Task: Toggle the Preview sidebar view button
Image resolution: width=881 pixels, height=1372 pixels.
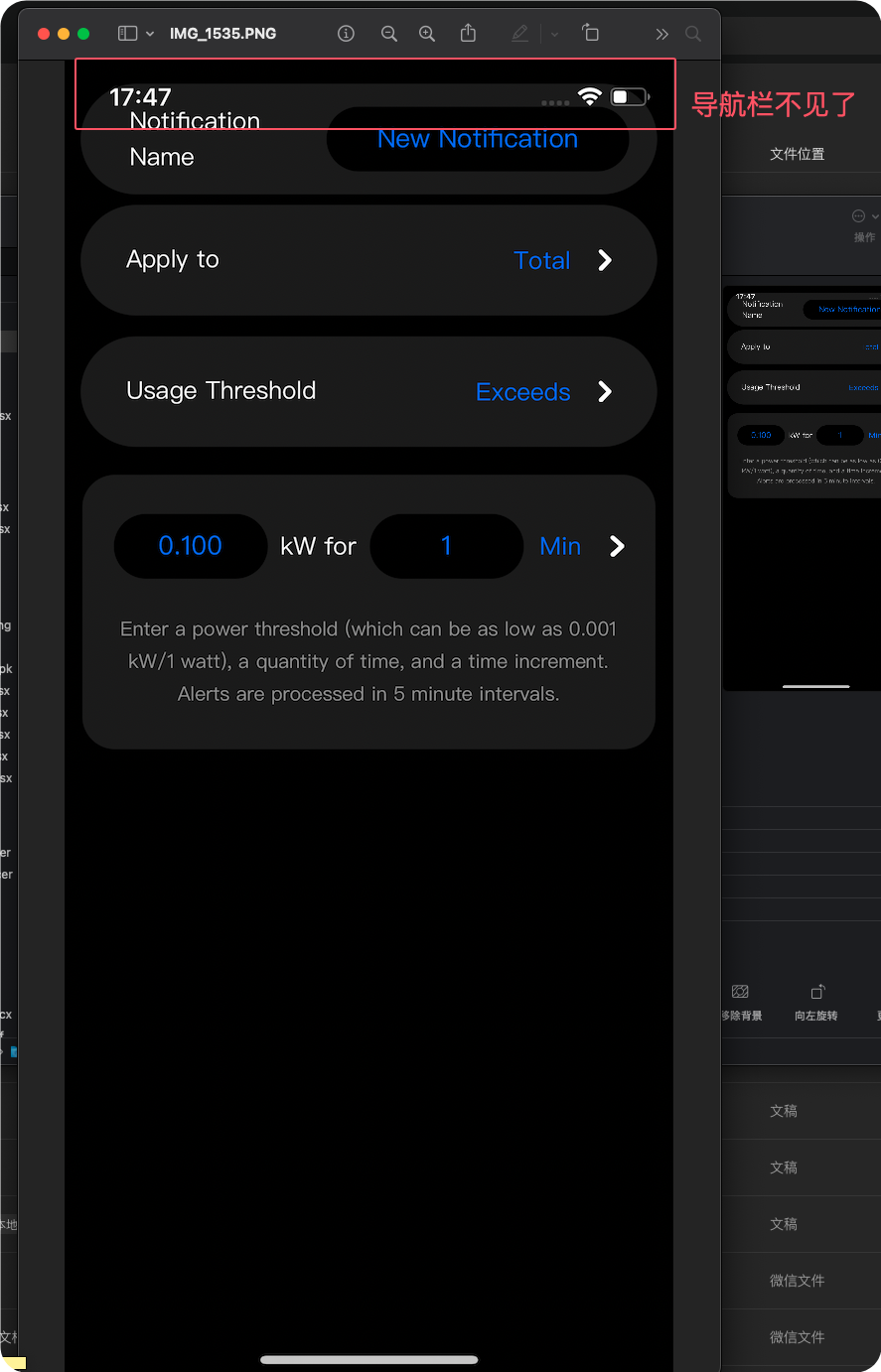Action: [x=127, y=34]
